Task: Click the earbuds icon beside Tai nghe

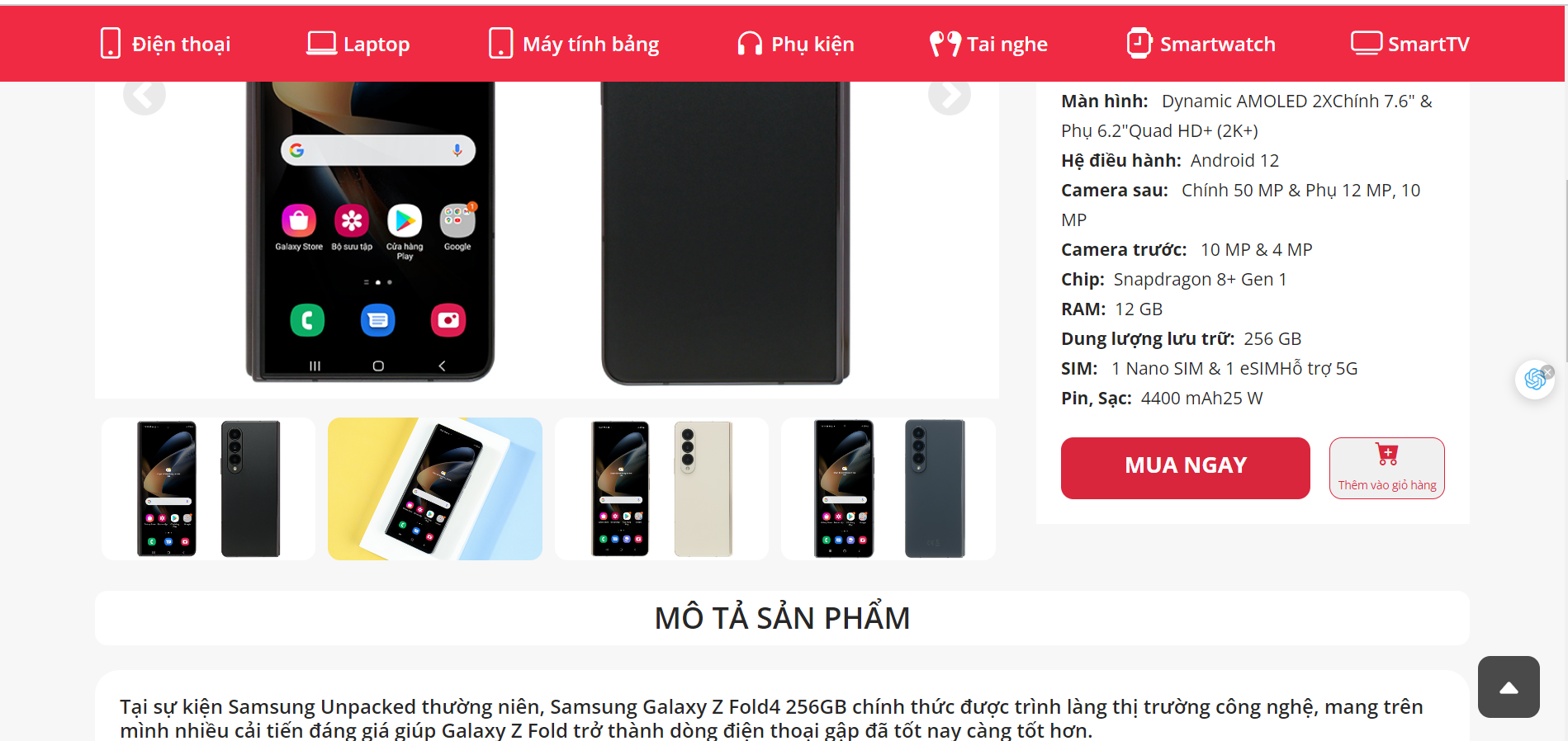Action: click(945, 43)
